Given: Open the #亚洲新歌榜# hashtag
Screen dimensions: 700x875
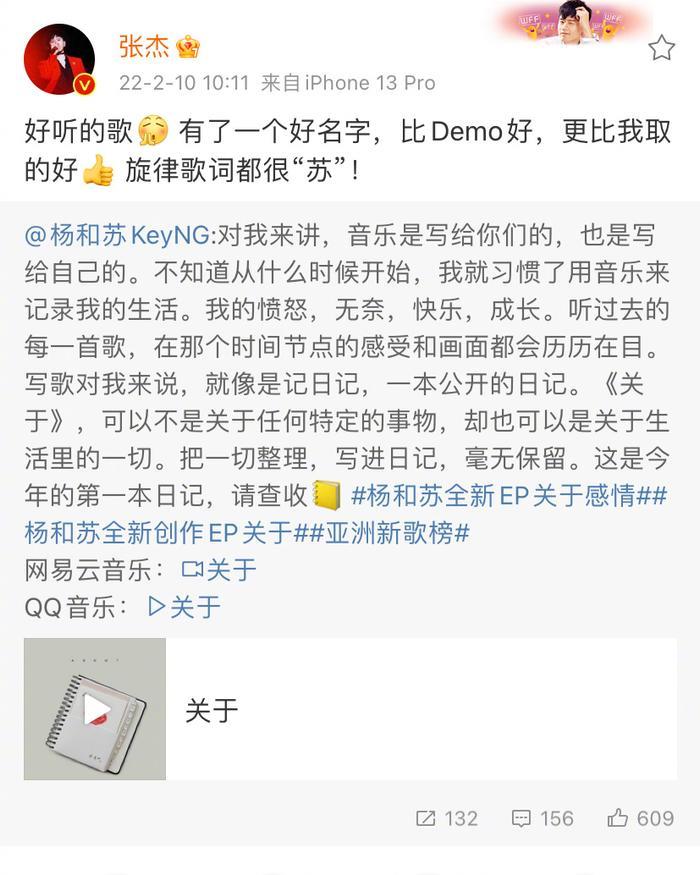Looking at the screenshot, I should 390,533.
